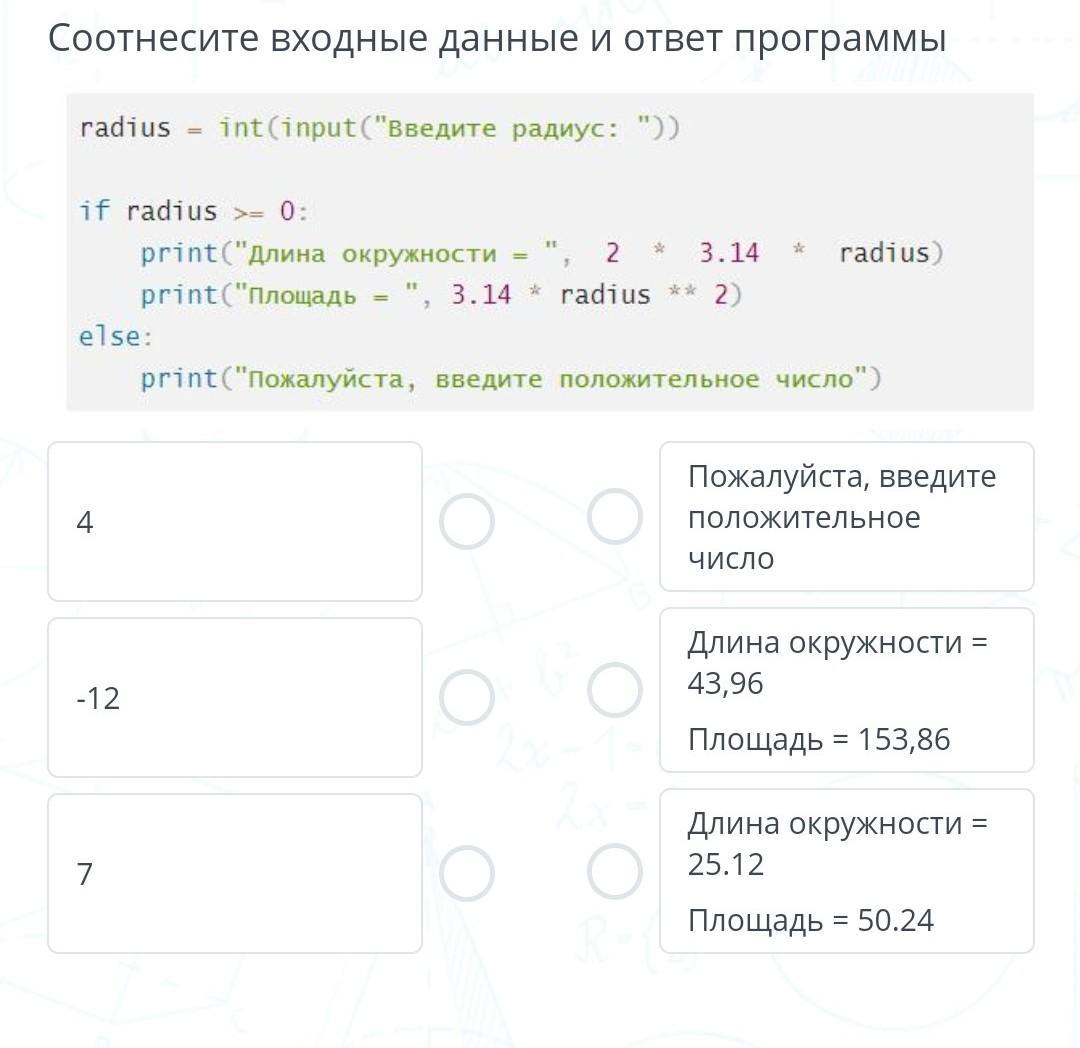Screen dimensions: 1080x1048
Task: Select the connector circle beside input 7
Action: tap(467, 873)
